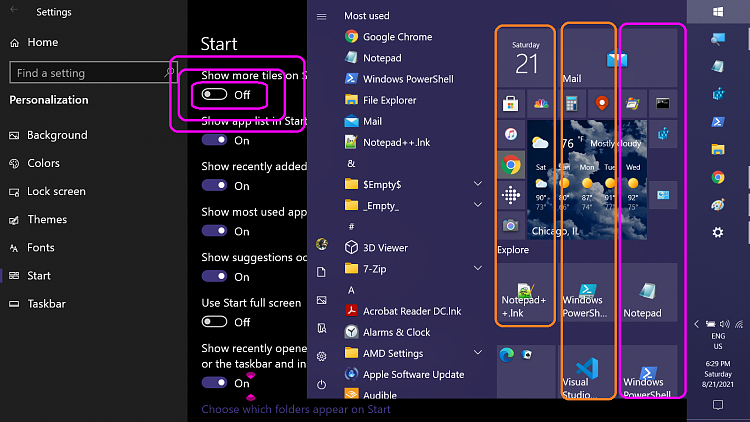Viewport: 750px width, 422px height.
Task: Launch PowerShell tile beside the Notepad++ tile
Action: (x=587, y=292)
